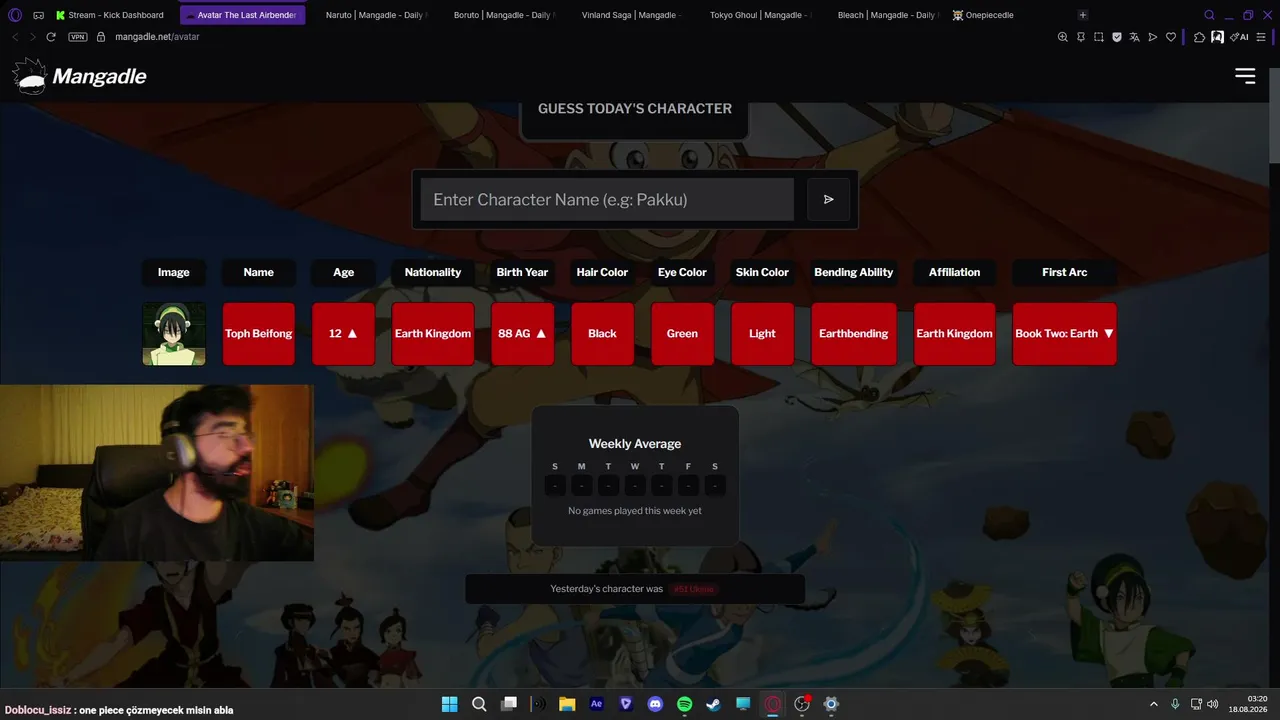Screen dimensions: 1280x720
Task: Click the Mangadle logo
Action: coord(80,76)
